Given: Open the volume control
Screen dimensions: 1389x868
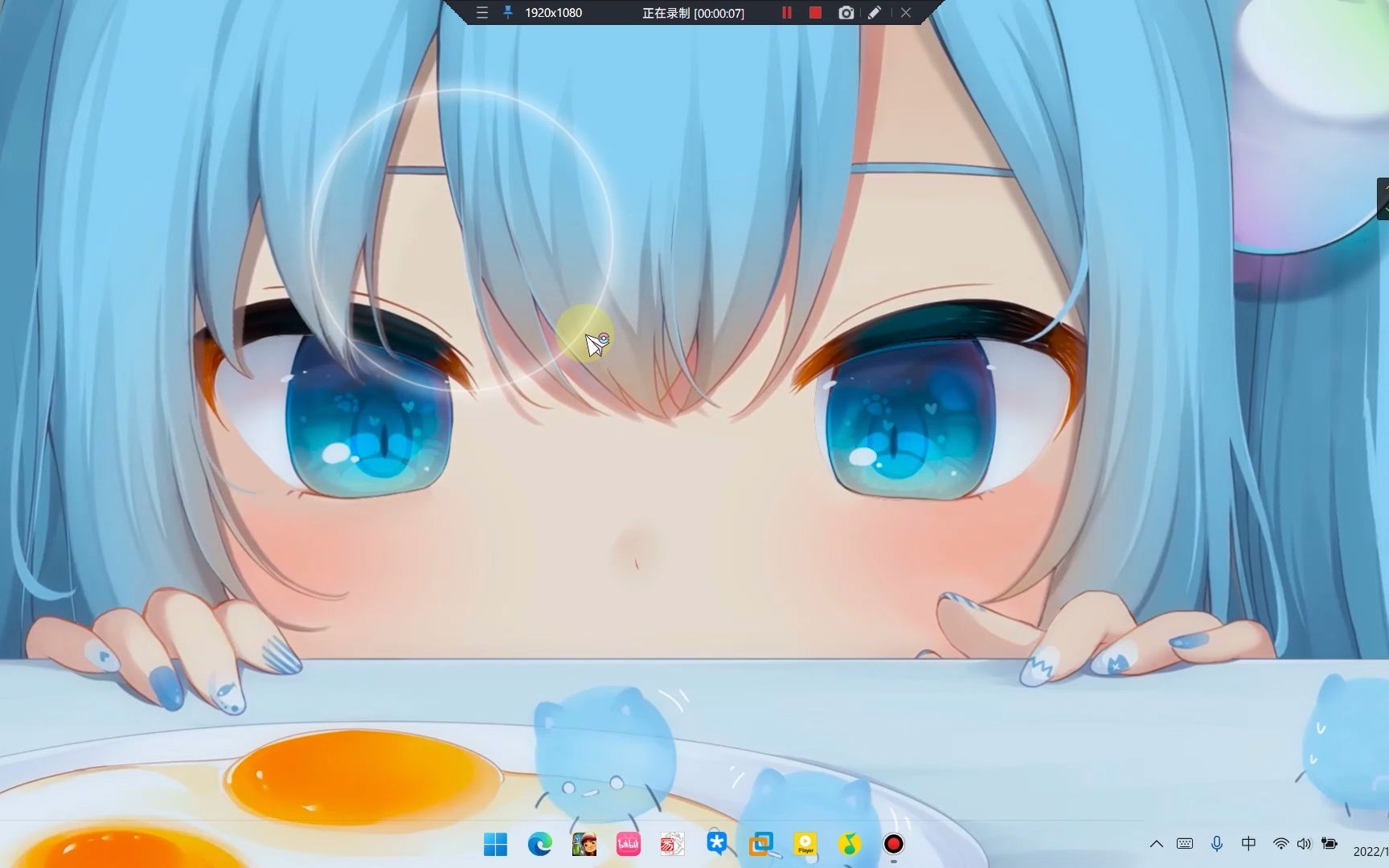Looking at the screenshot, I should point(1305,844).
